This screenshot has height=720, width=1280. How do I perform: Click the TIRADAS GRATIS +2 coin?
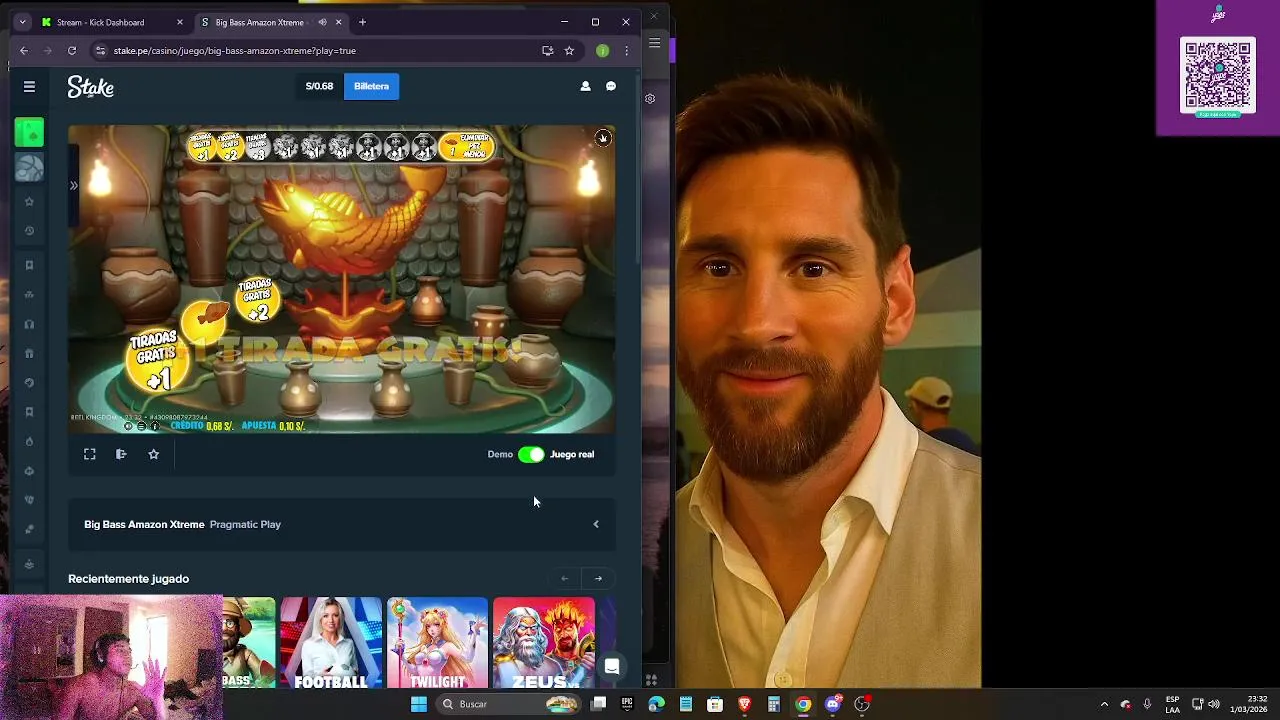256,300
